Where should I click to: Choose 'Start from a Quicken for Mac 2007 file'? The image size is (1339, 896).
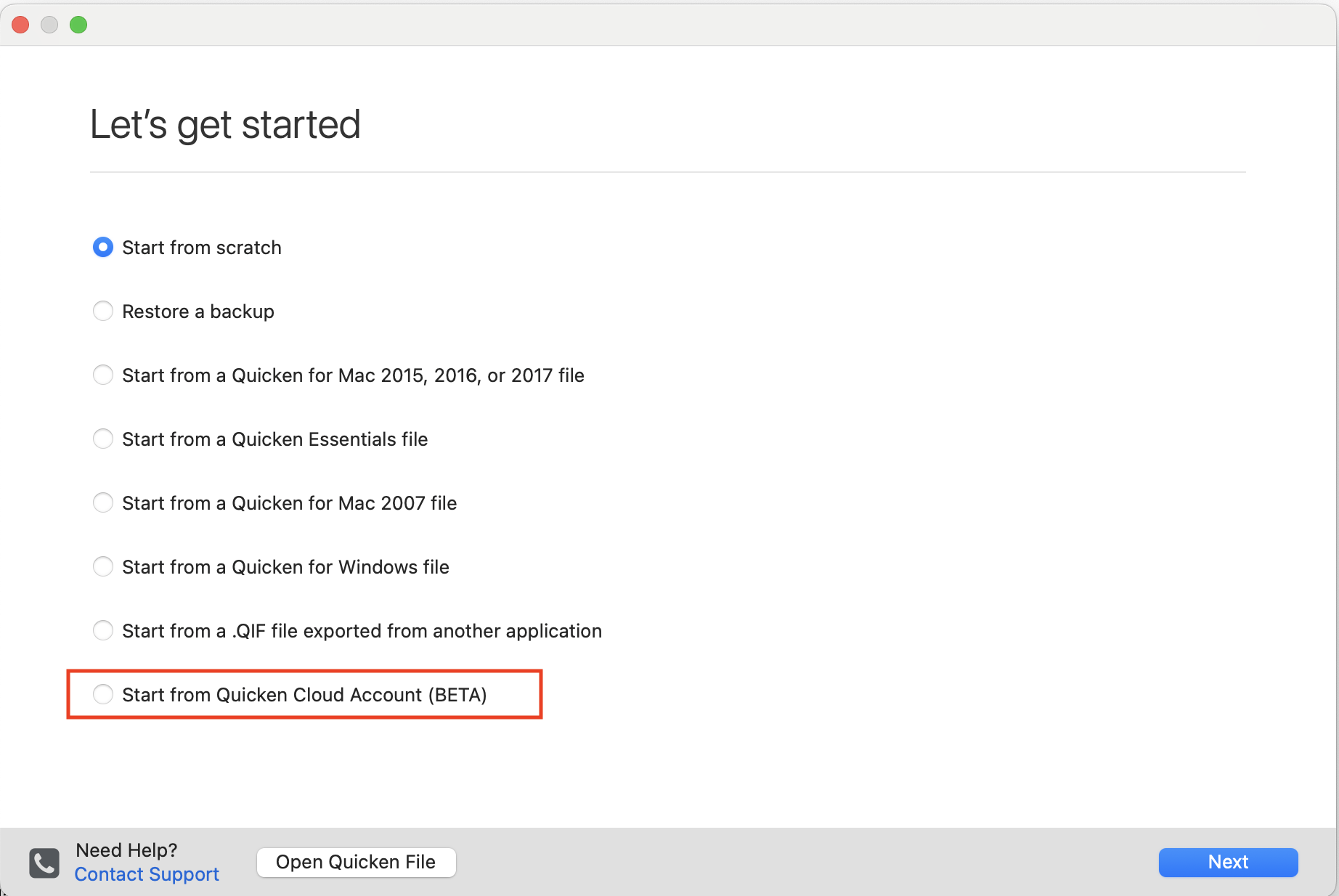[x=103, y=502]
